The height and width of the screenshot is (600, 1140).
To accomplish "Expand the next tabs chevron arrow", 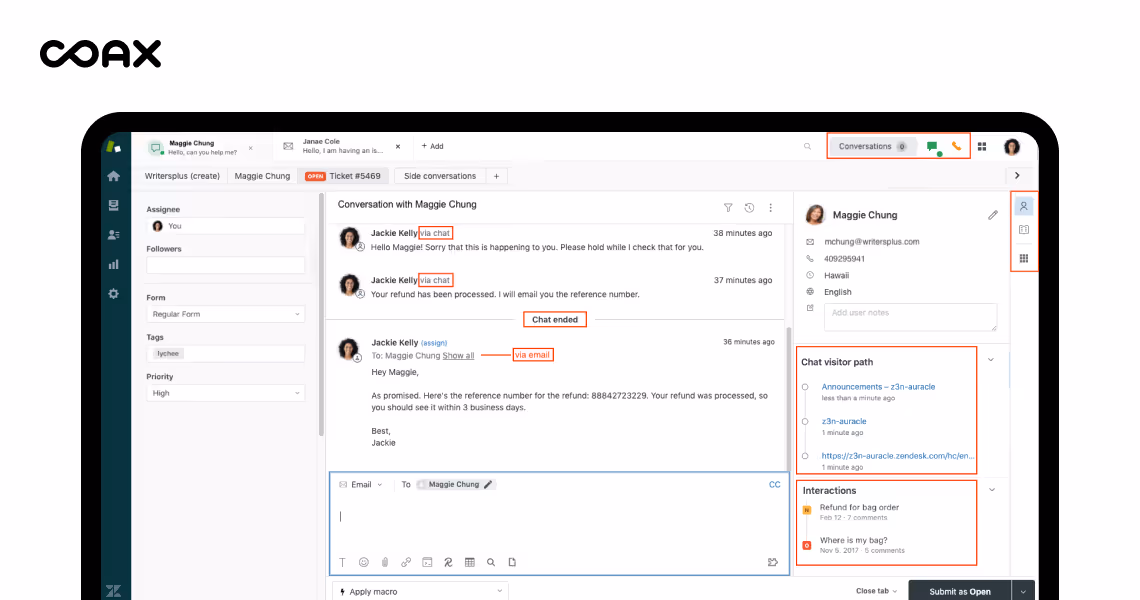I will click(1017, 175).
